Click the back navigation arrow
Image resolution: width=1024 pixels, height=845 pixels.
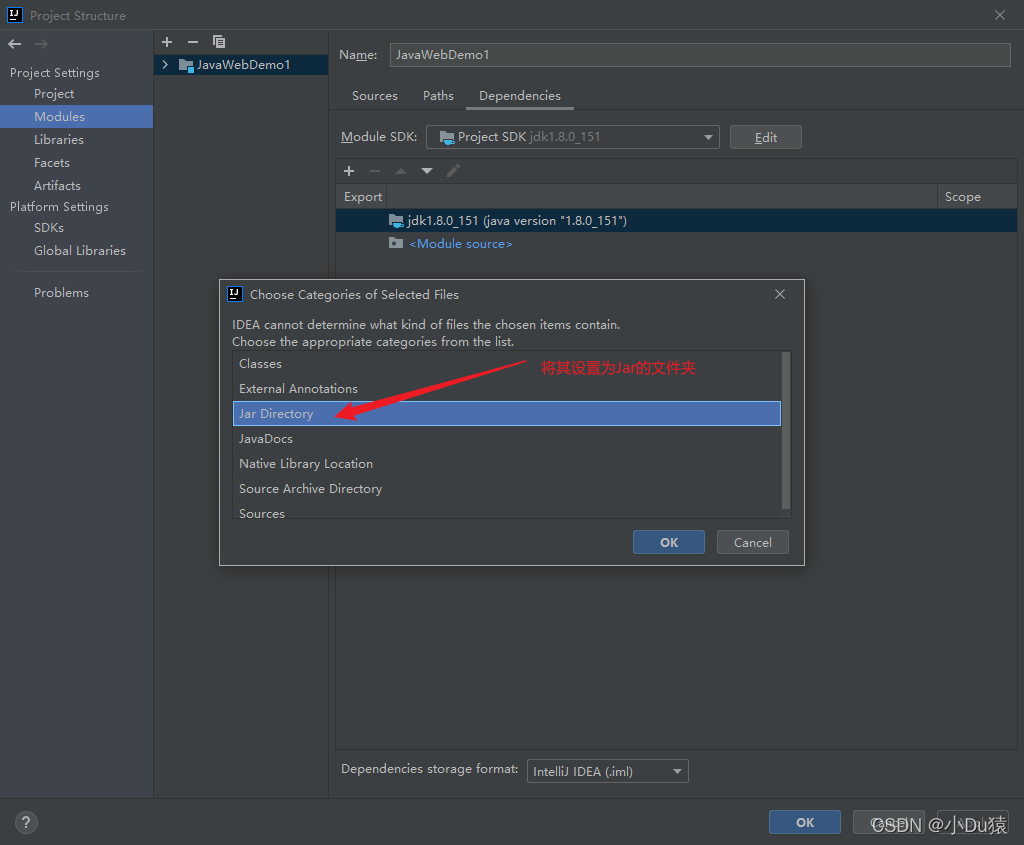click(x=14, y=44)
